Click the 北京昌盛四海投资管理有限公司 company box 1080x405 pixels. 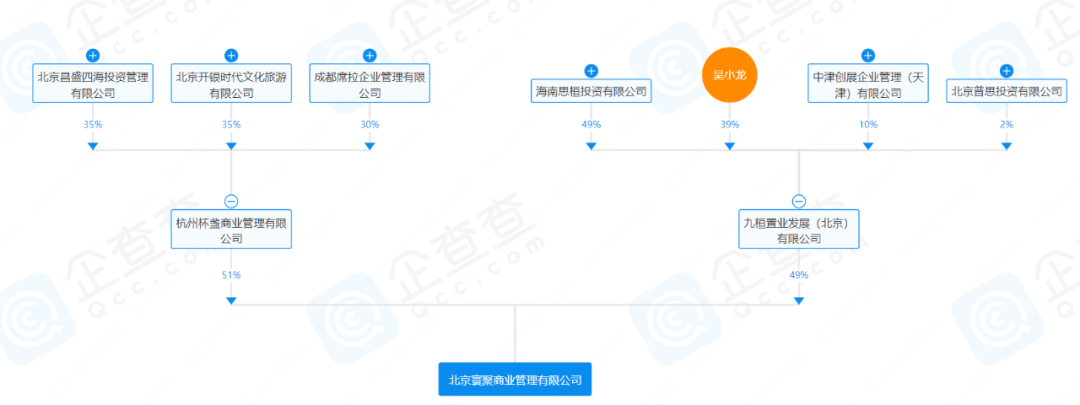click(x=93, y=84)
